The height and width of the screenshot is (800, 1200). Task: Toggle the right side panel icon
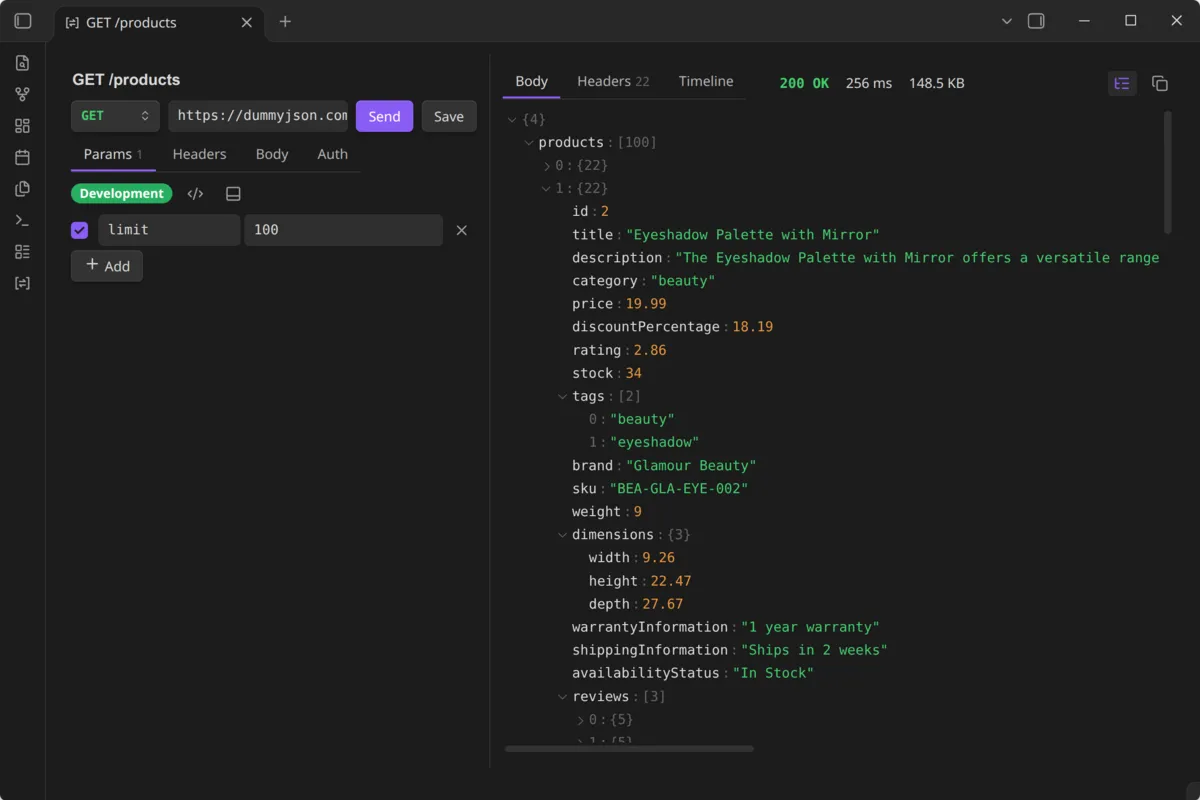tap(1036, 21)
